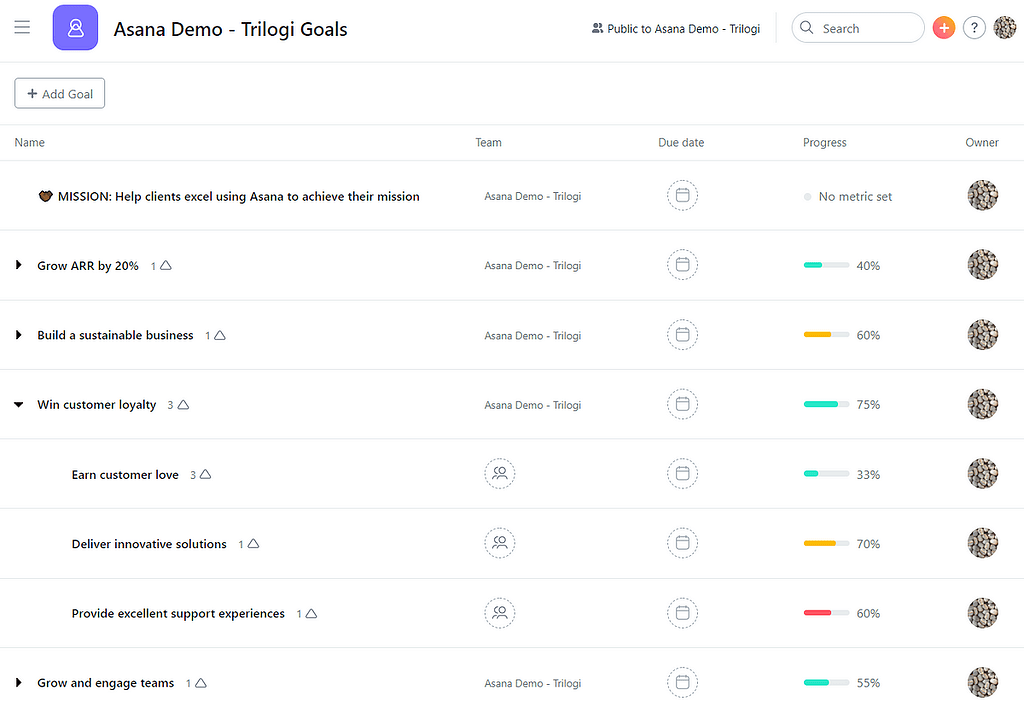Click sub-goal triangle icon beside Build a sustainable business
Viewport: 1024px width, 712px height.
[x=220, y=335]
